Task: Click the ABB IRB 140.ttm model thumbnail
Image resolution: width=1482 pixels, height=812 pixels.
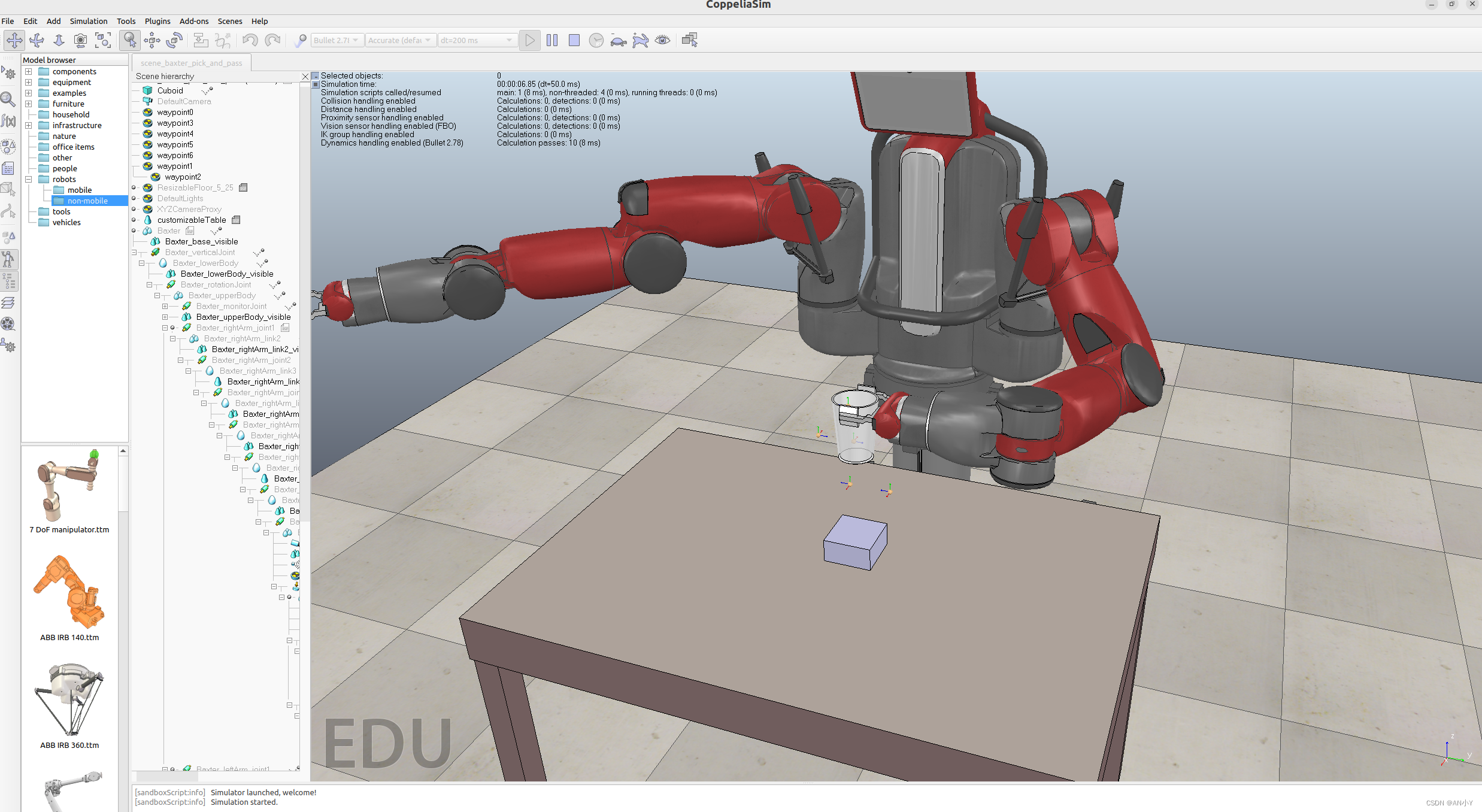Action: click(x=69, y=591)
